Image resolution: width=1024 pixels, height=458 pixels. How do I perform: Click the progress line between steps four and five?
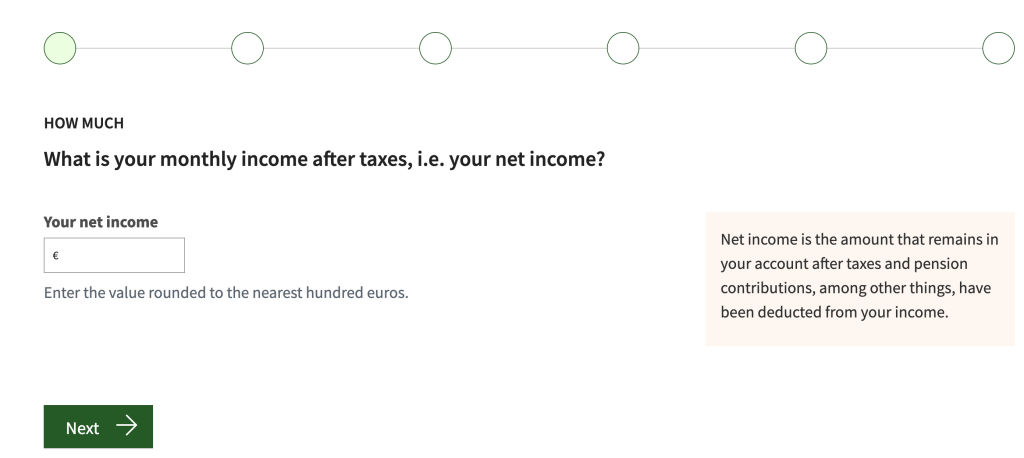717,48
